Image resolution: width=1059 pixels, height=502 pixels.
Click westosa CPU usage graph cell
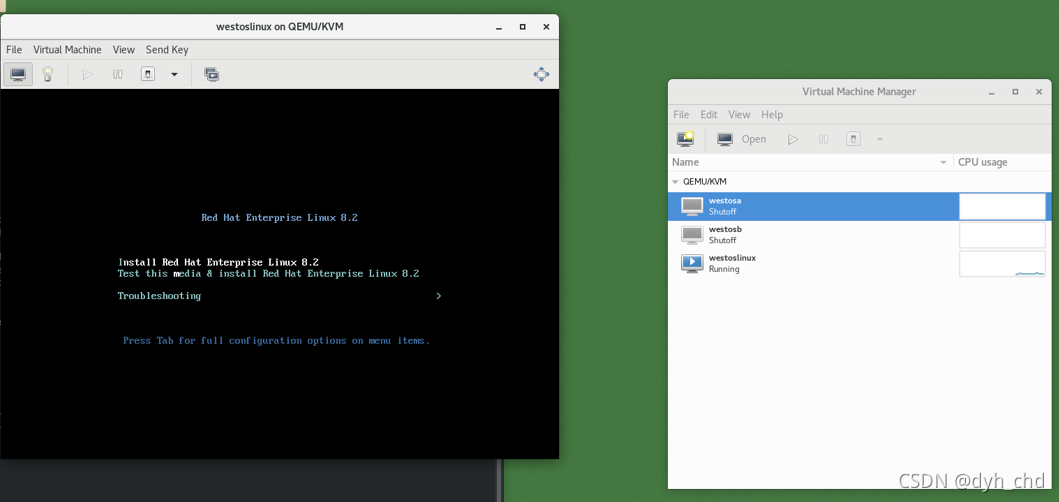[1002, 206]
